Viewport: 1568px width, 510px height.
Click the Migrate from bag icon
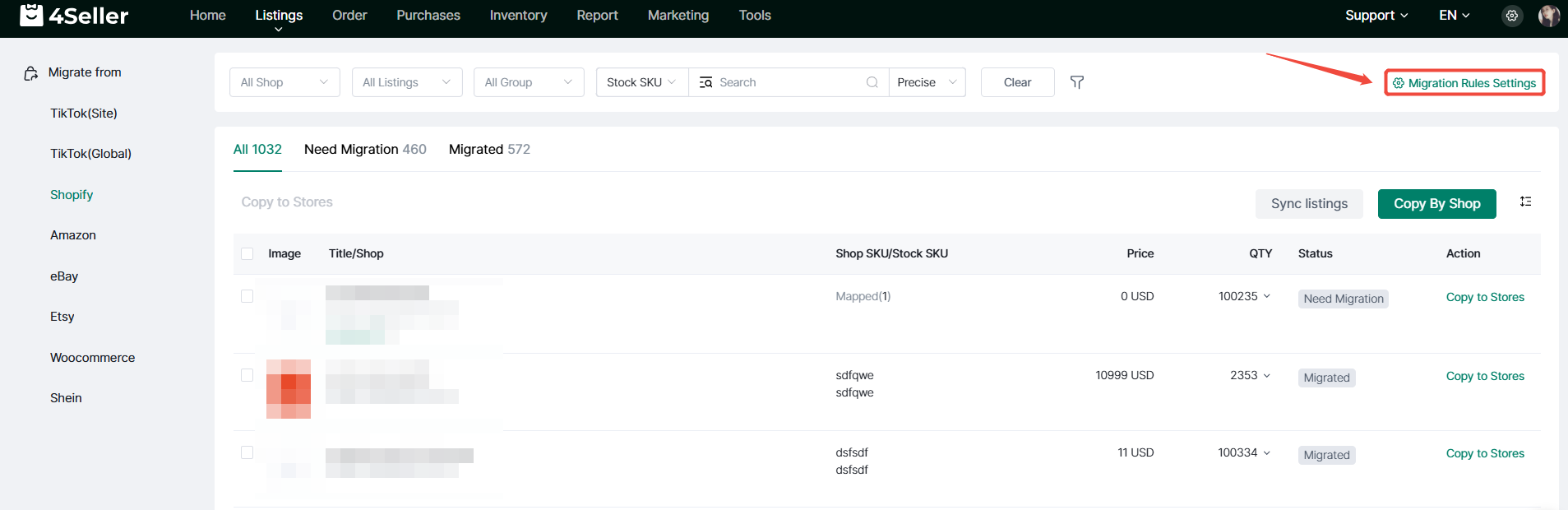(x=31, y=73)
